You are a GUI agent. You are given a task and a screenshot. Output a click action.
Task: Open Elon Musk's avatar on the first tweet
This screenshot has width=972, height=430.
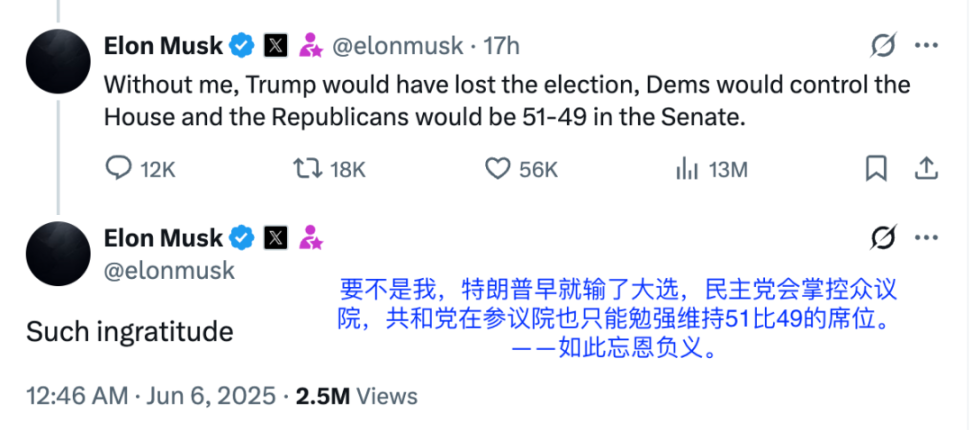click(x=58, y=61)
